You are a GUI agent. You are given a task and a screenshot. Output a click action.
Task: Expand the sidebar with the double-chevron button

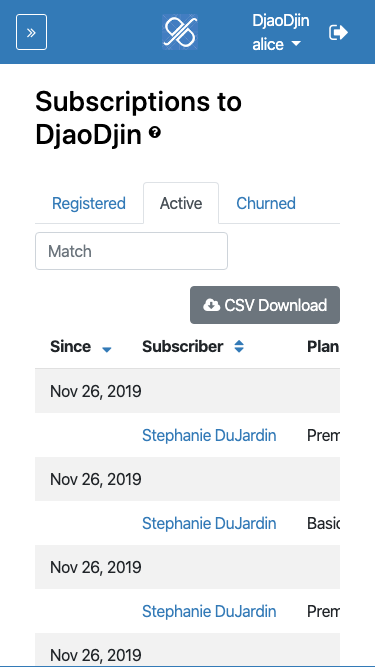31,32
